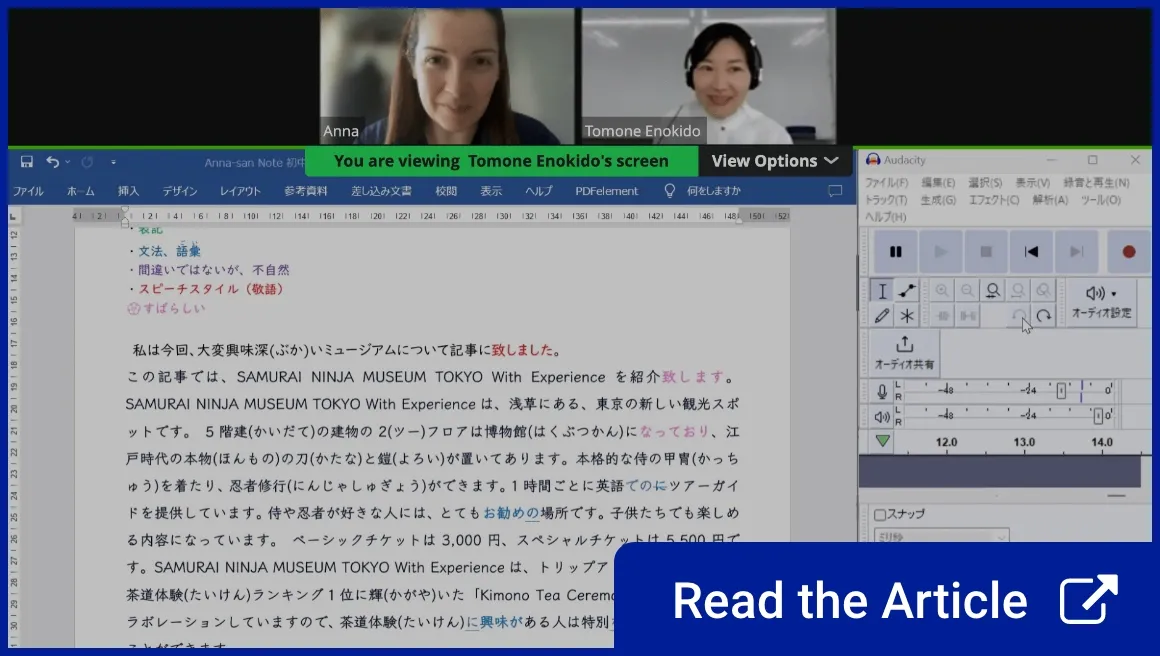Open Audacity 解析(A) menu
The image size is (1160, 656).
[1050, 200]
